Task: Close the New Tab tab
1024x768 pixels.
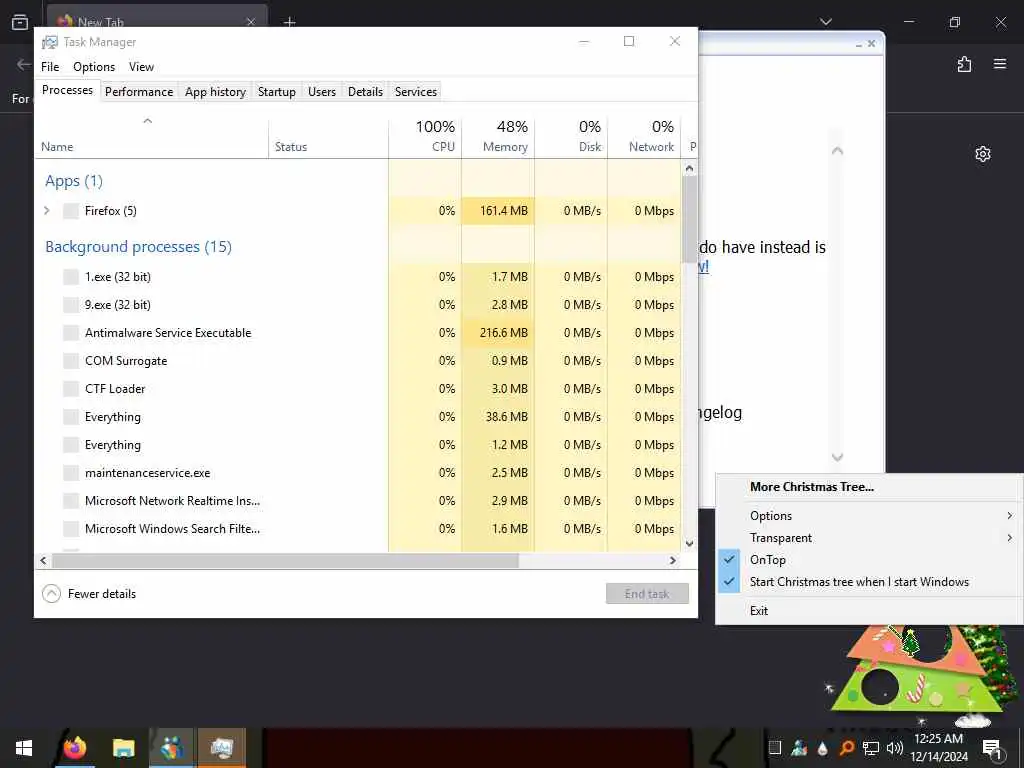Action: 251,22
